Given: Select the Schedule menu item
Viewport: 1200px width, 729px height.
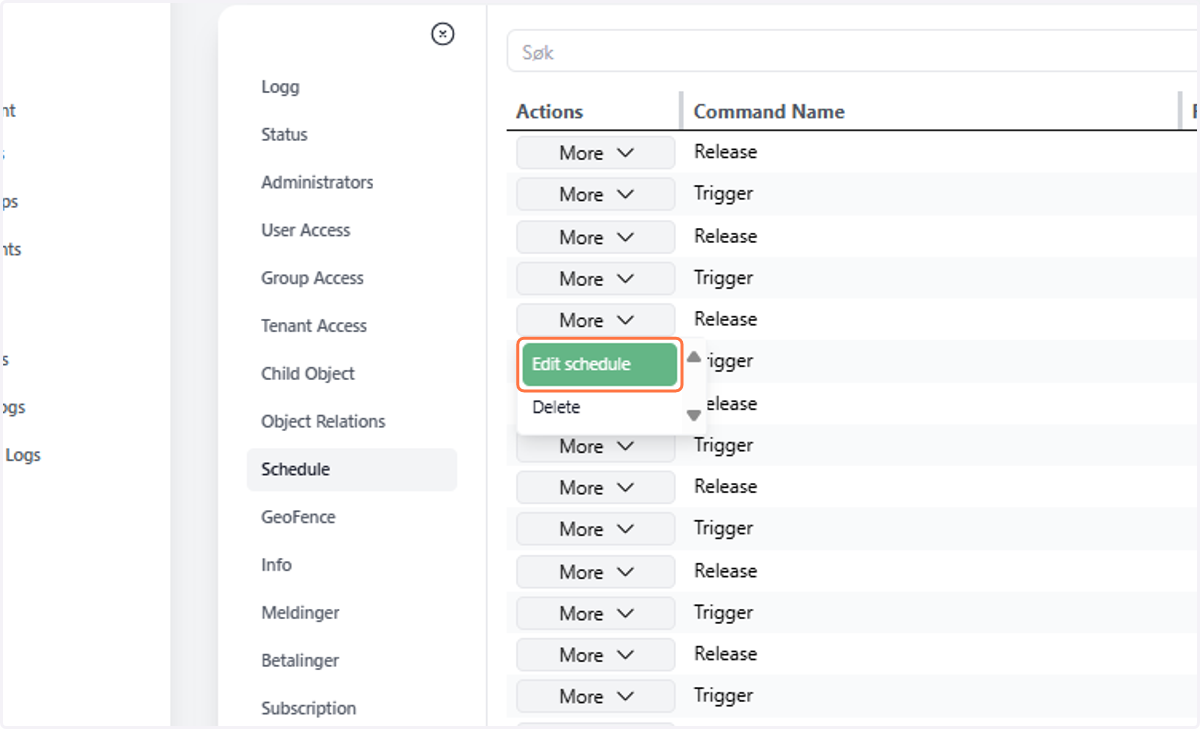Looking at the screenshot, I should click(352, 469).
